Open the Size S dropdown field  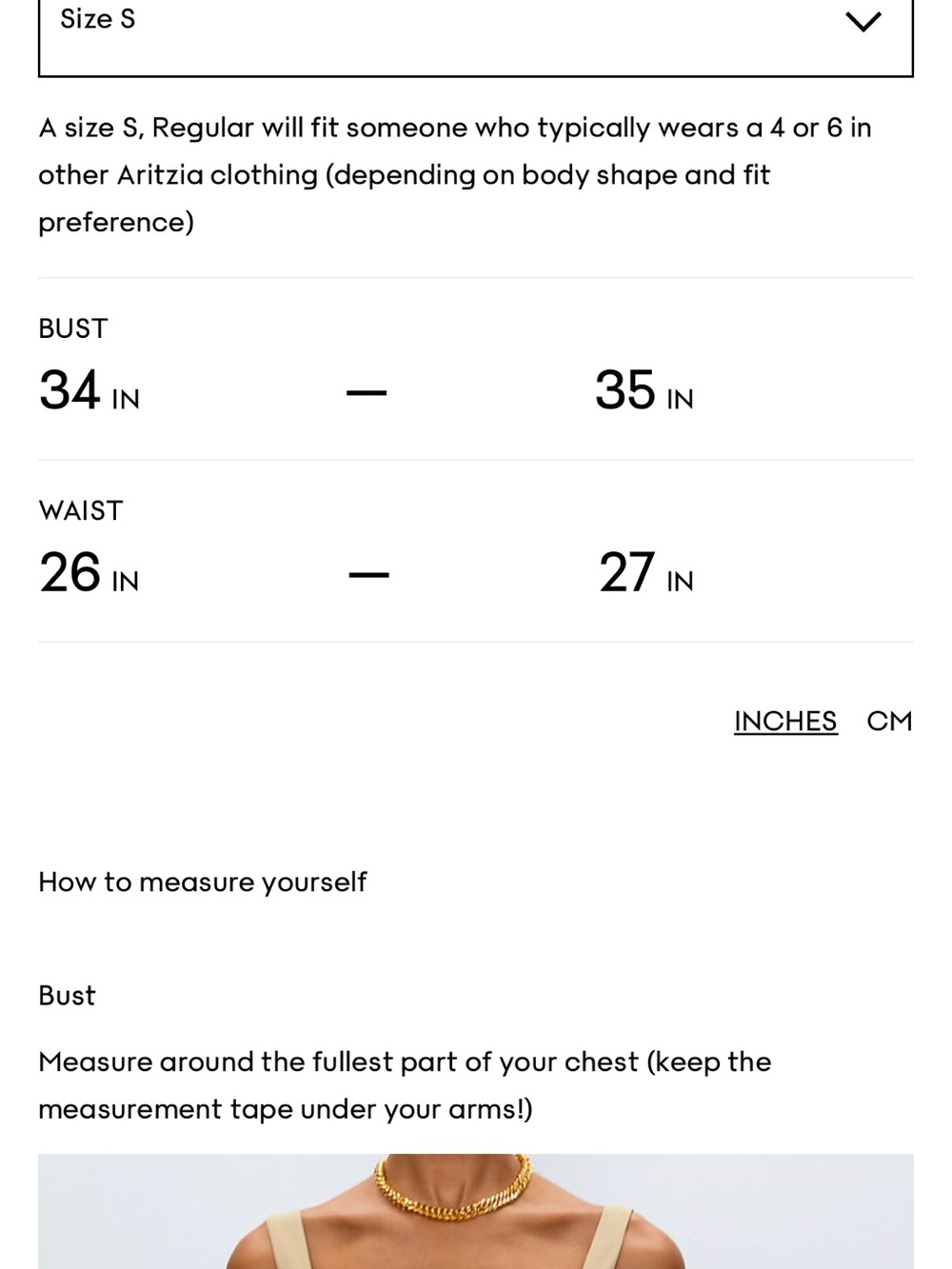476,36
